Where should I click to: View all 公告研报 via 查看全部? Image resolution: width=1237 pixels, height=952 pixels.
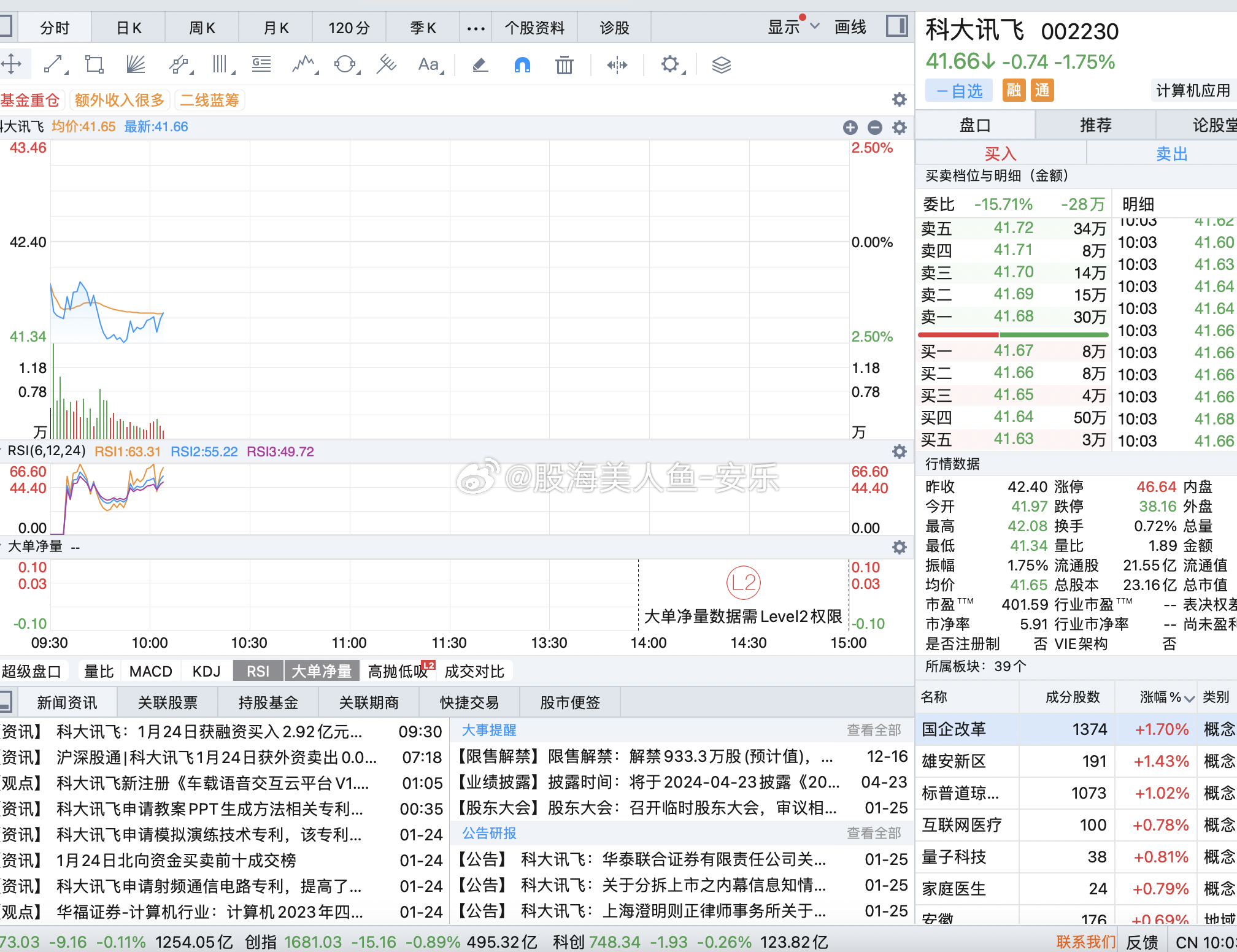click(874, 833)
